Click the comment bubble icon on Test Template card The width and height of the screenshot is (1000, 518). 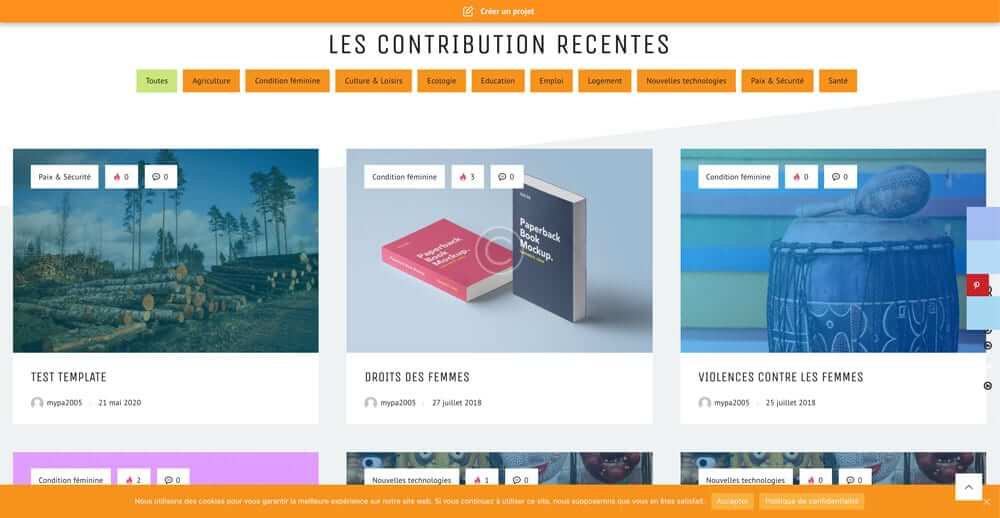click(156, 177)
